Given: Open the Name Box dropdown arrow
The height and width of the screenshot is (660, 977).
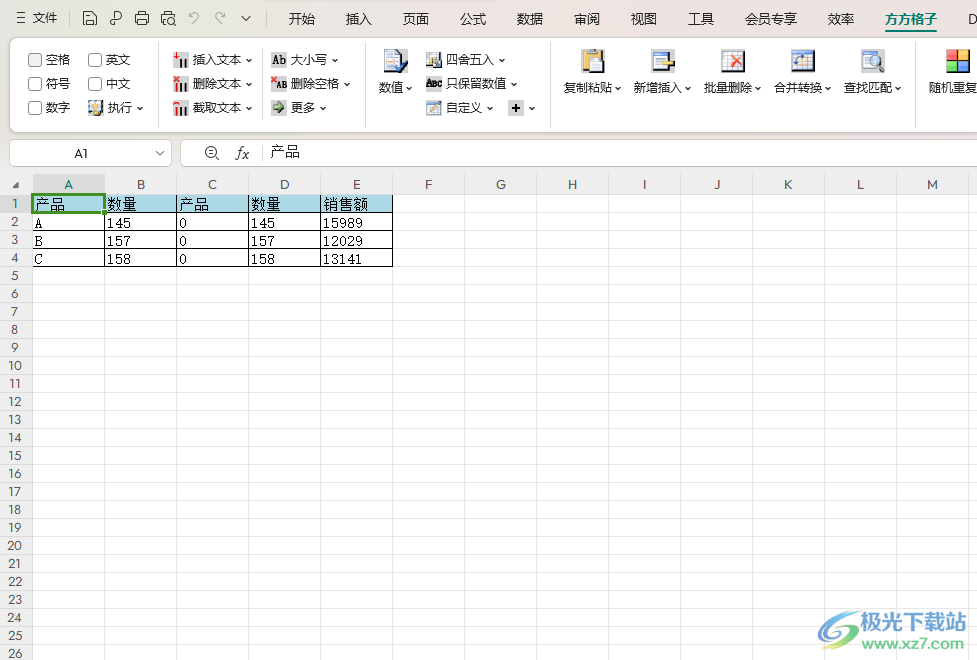Looking at the screenshot, I should [x=161, y=153].
